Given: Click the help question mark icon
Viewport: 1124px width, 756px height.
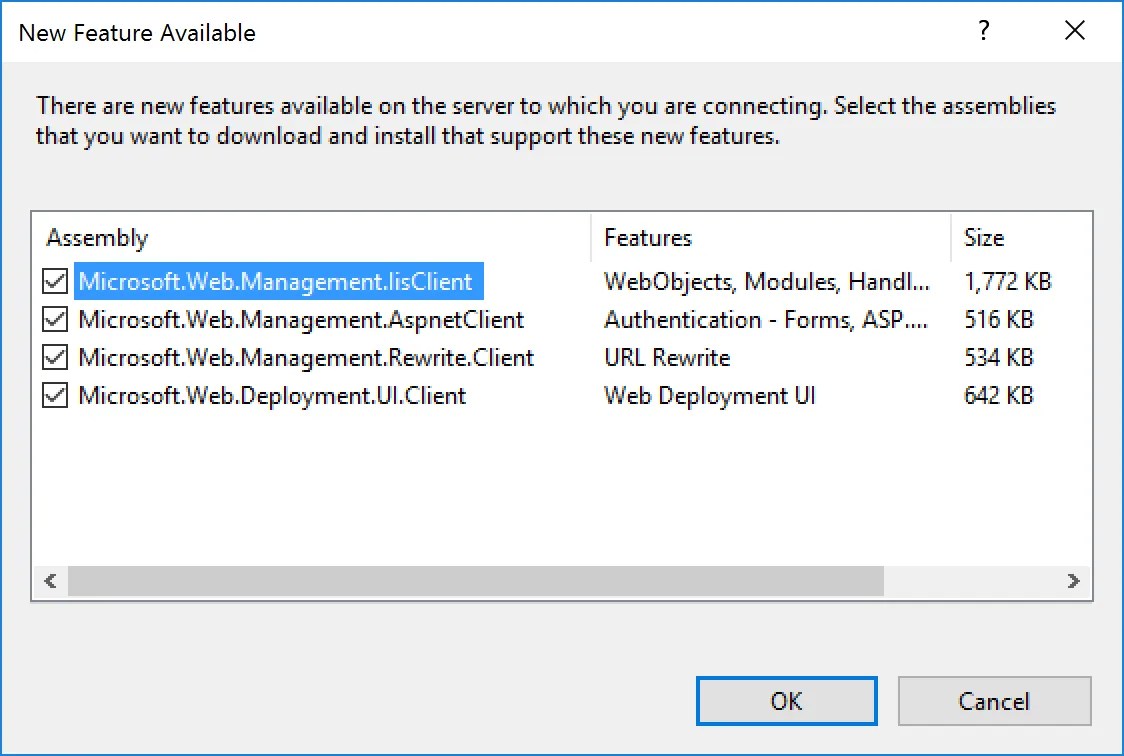Looking at the screenshot, I should 984,31.
